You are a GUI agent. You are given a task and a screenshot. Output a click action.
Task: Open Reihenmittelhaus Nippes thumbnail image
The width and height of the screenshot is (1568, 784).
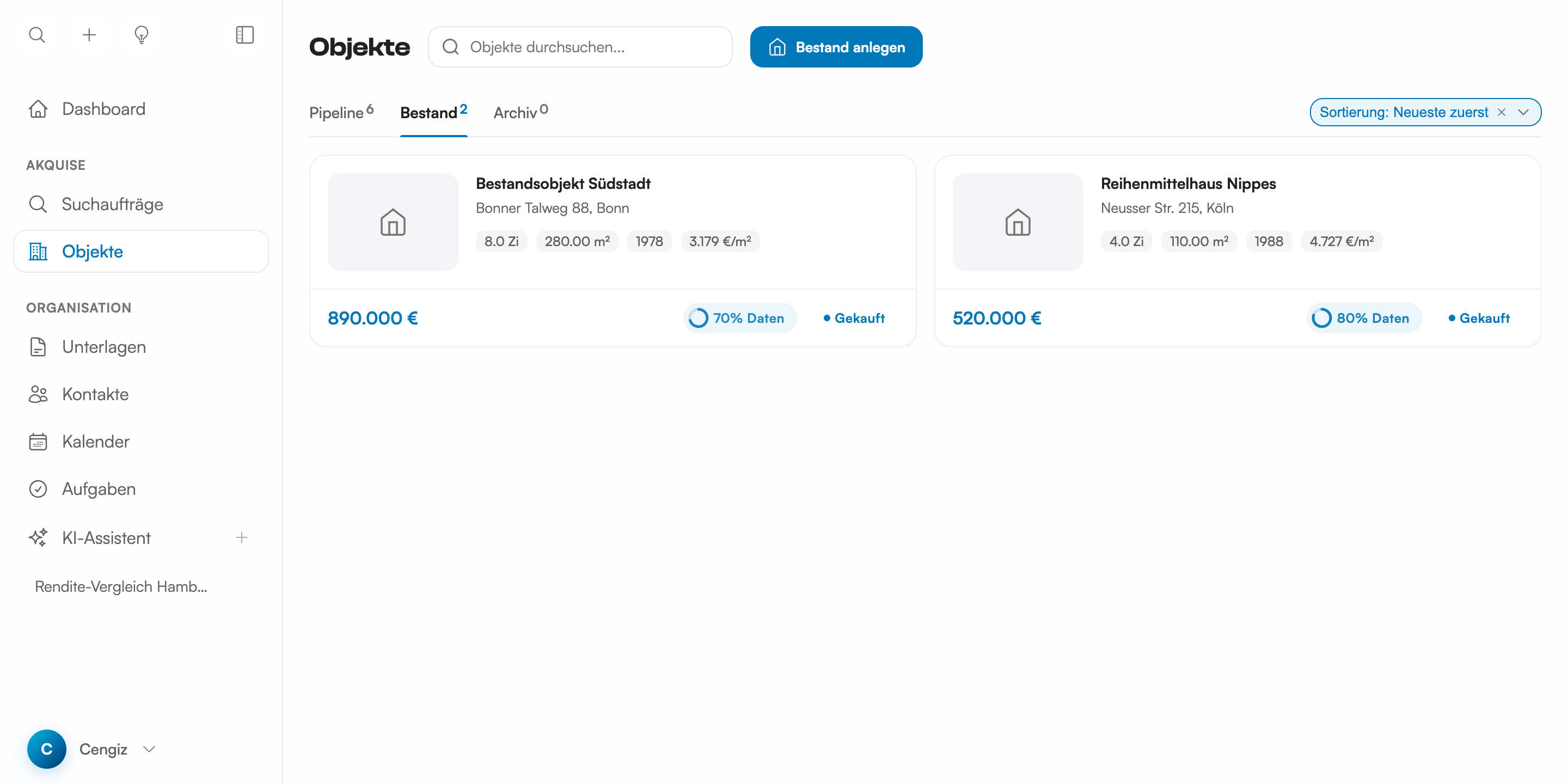(x=1017, y=222)
